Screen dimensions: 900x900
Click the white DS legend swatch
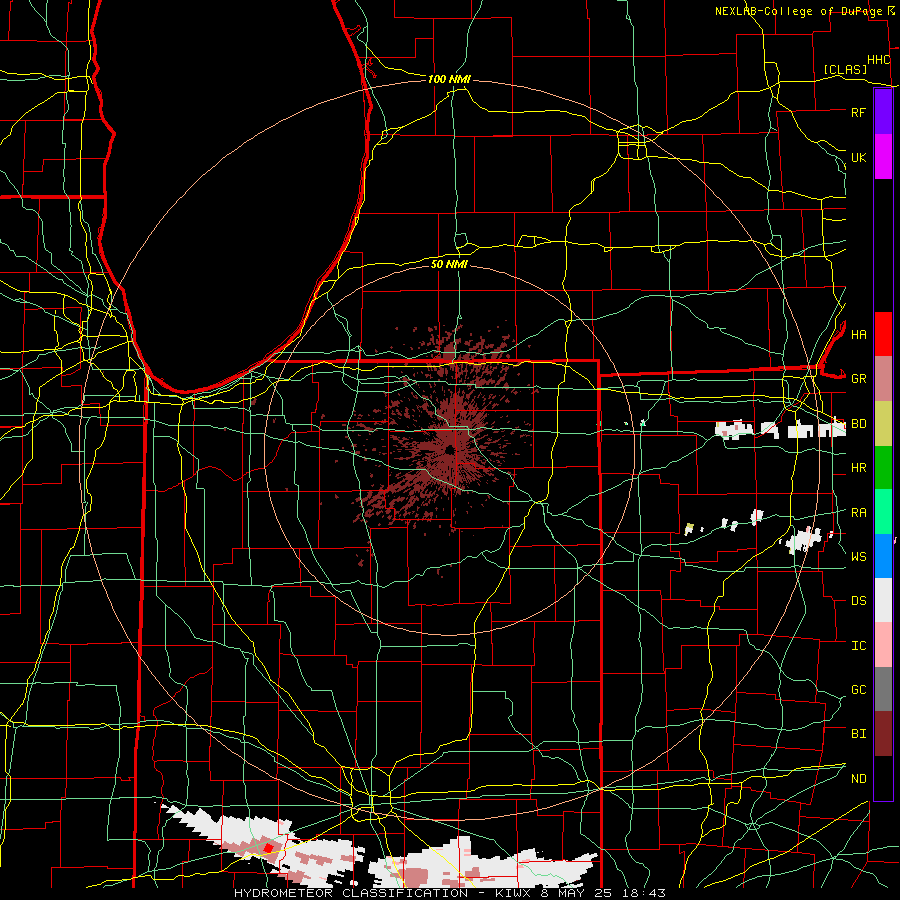pos(883,600)
